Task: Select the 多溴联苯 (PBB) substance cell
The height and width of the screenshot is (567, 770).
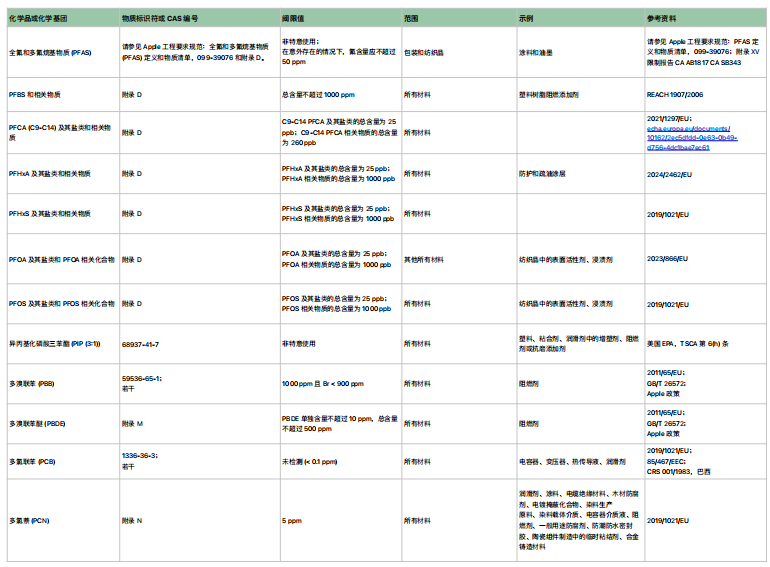Action: (31, 382)
